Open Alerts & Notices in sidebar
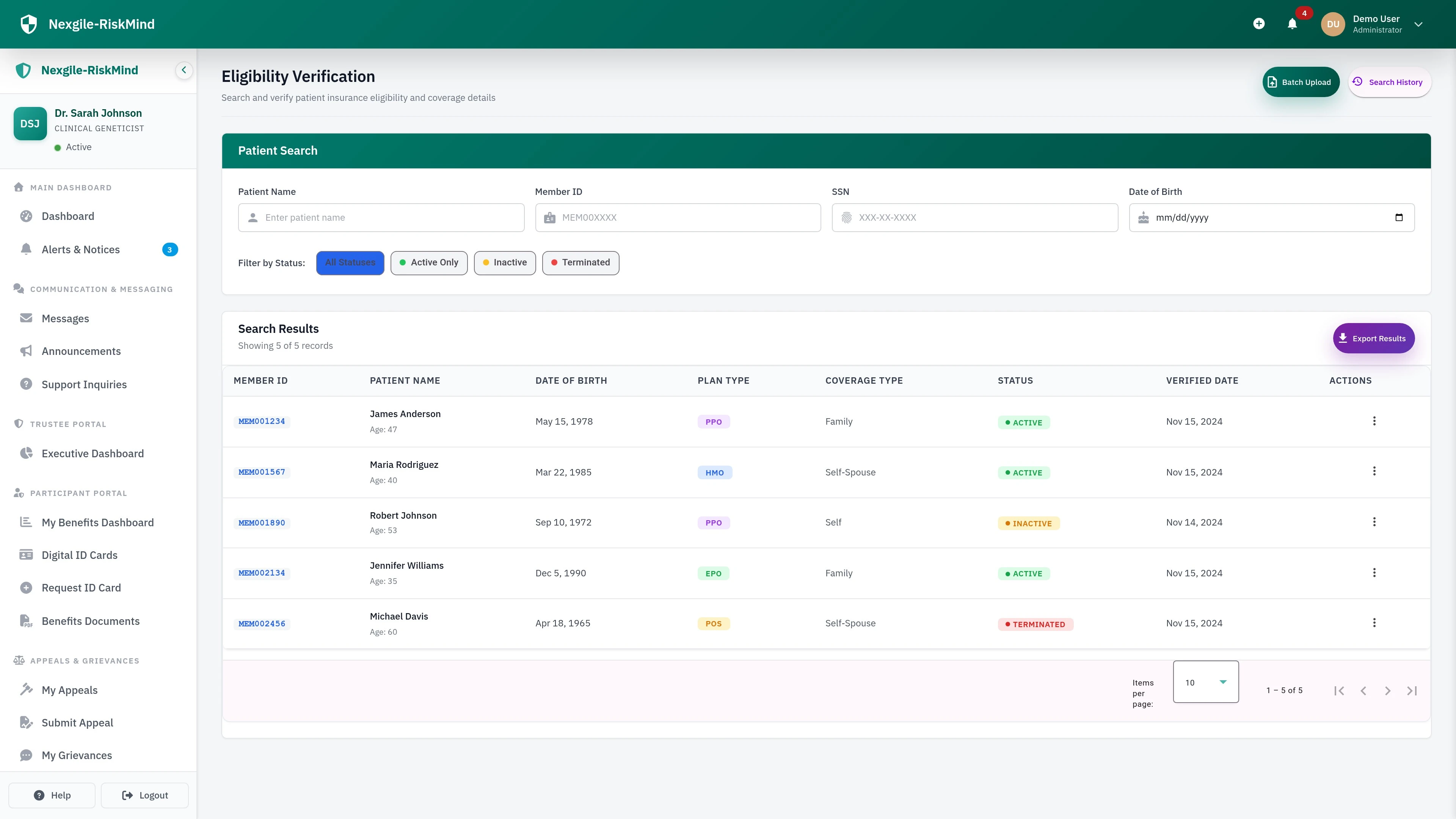Image resolution: width=1456 pixels, height=819 pixels. (81, 250)
